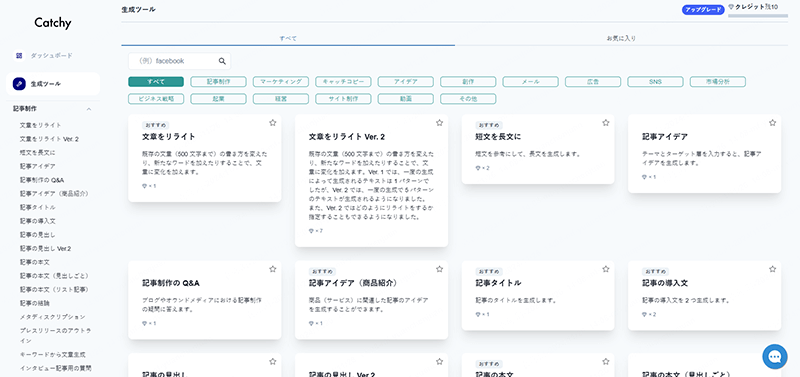Click the 生成ツール pen icon
Screen dimensions: 800x377
pyautogui.click(x=19, y=84)
